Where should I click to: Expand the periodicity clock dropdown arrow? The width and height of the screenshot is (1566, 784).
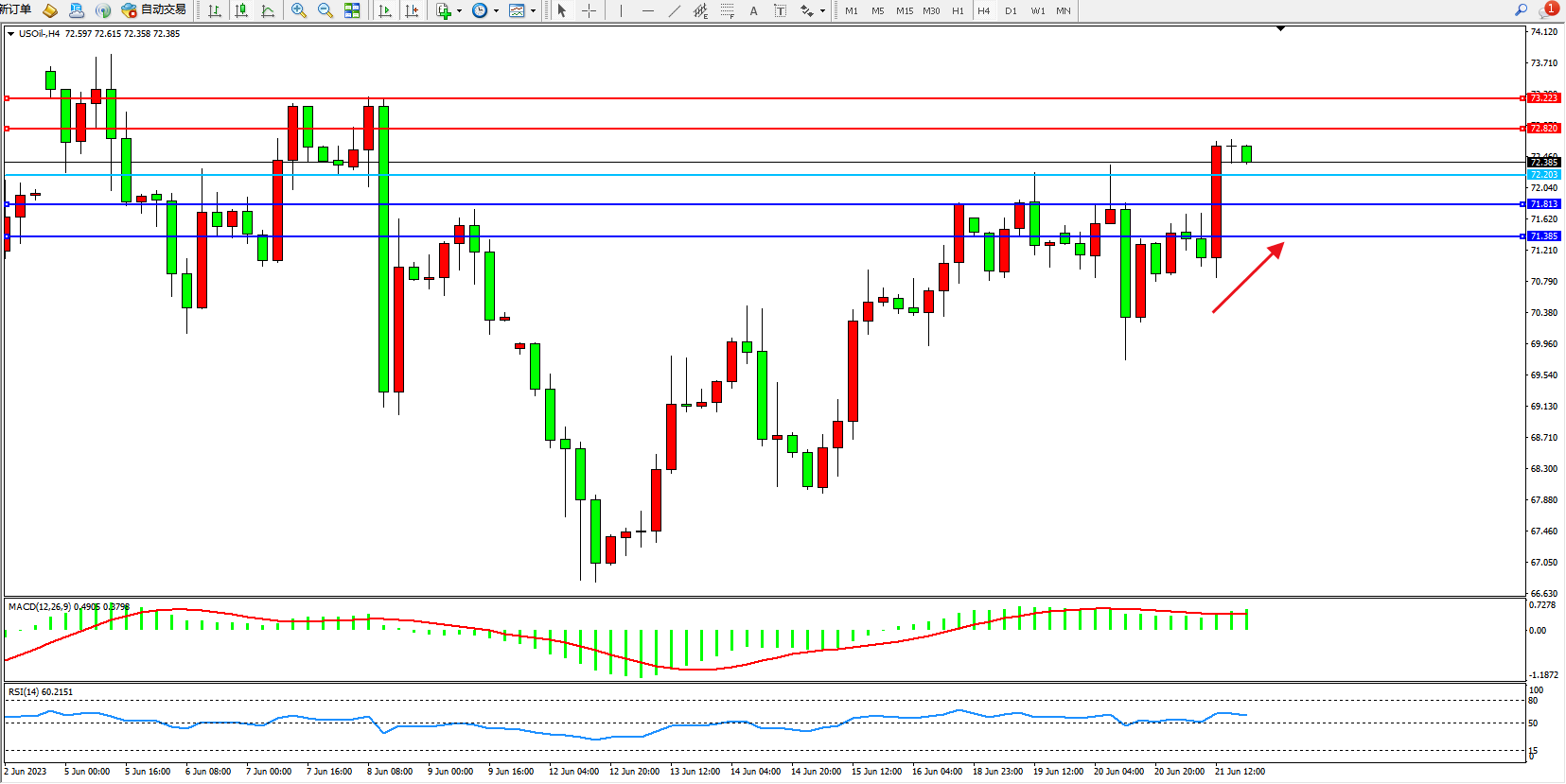click(496, 11)
